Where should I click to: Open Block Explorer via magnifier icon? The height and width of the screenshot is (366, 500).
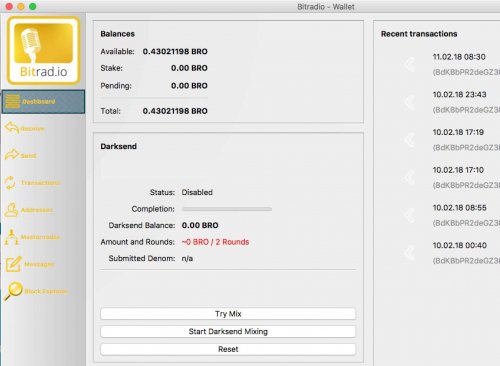pyautogui.click(x=14, y=291)
